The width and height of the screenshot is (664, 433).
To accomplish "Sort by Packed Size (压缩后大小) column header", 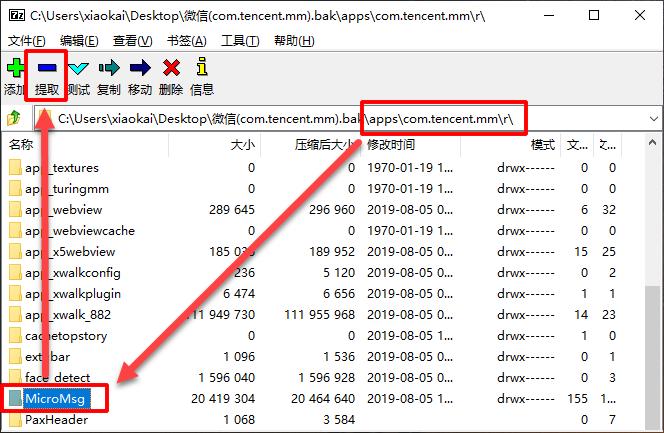I will [x=311, y=145].
